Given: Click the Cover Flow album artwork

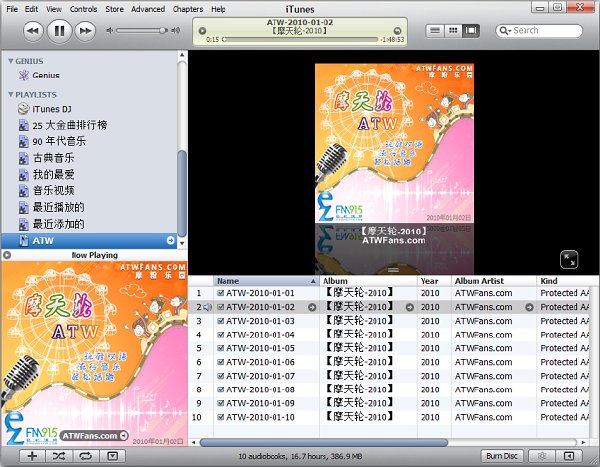Looking at the screenshot, I should 394,143.
